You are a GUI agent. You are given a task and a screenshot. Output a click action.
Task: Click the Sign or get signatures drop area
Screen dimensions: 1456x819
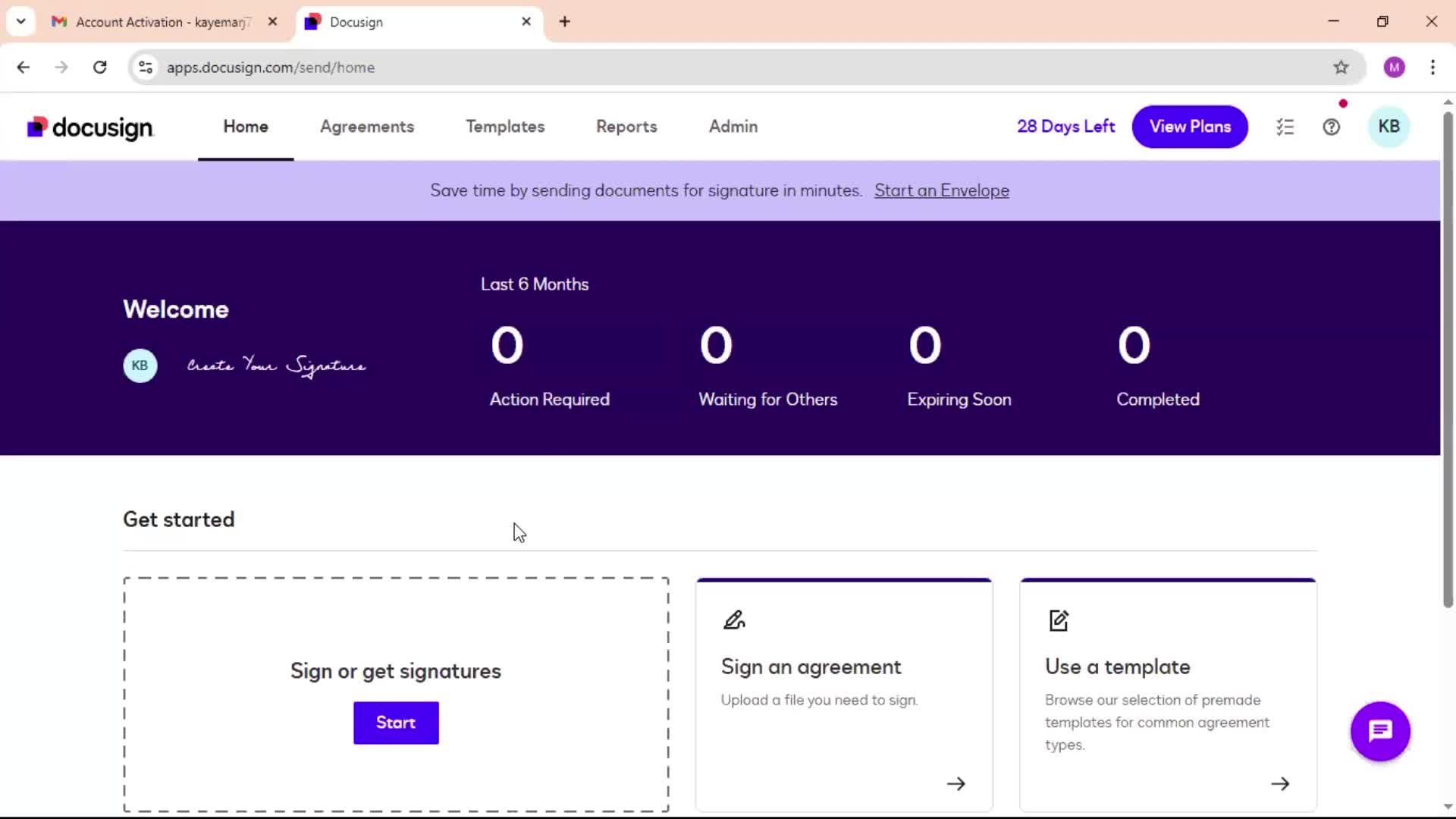(396, 695)
